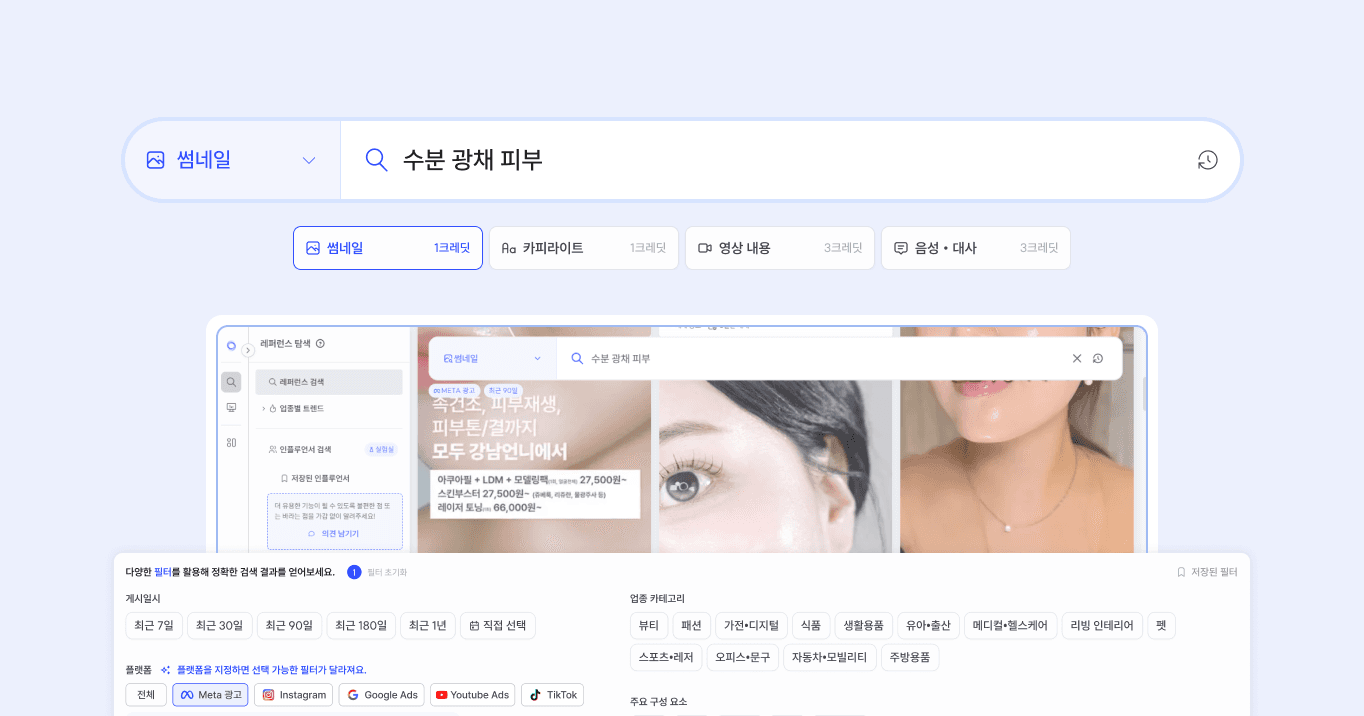The height and width of the screenshot is (716, 1364).
Task: Select the 주방용품 category chip
Action: coord(910,657)
